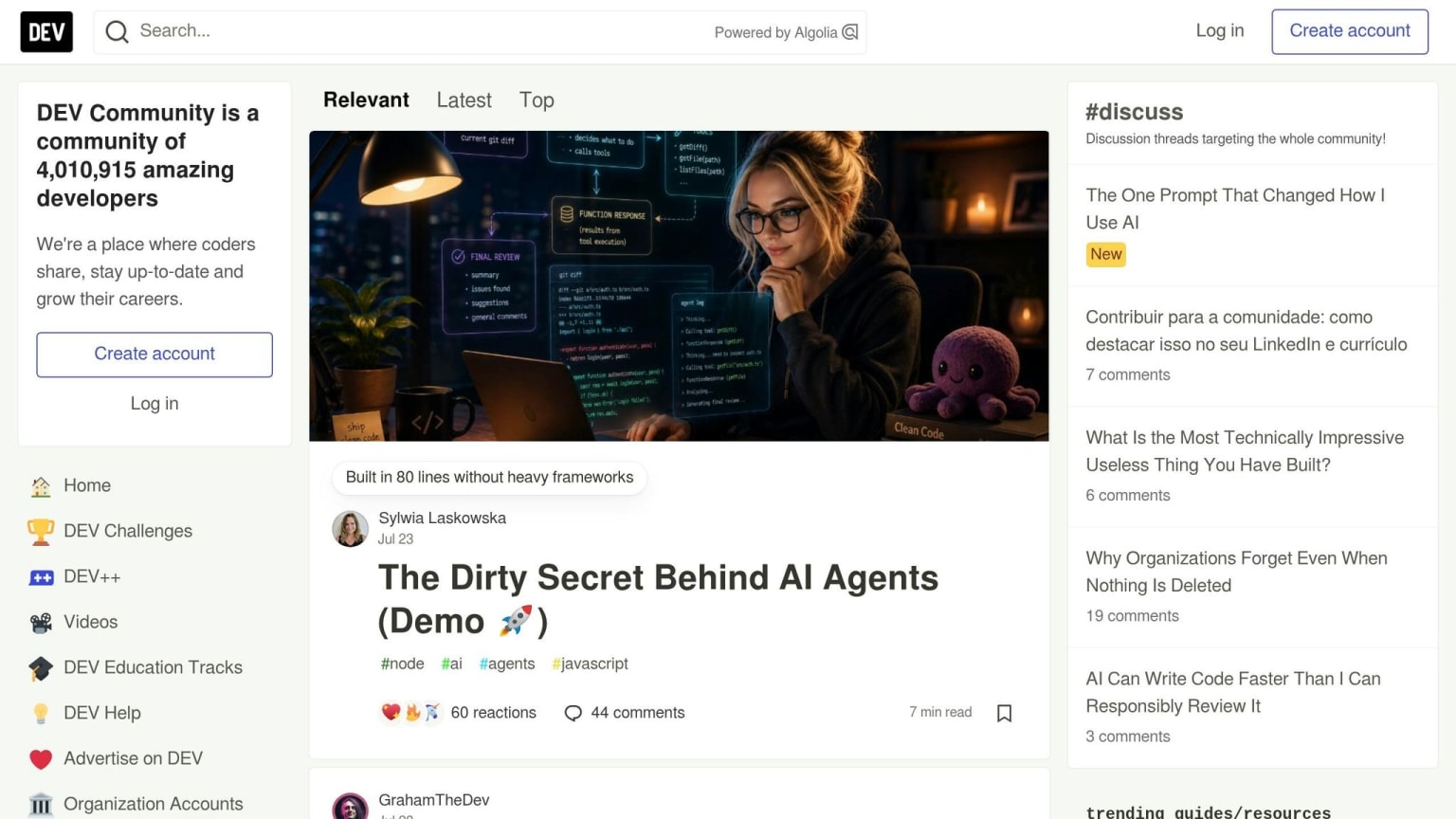
Task: Click the Home house icon
Action: 41,486
